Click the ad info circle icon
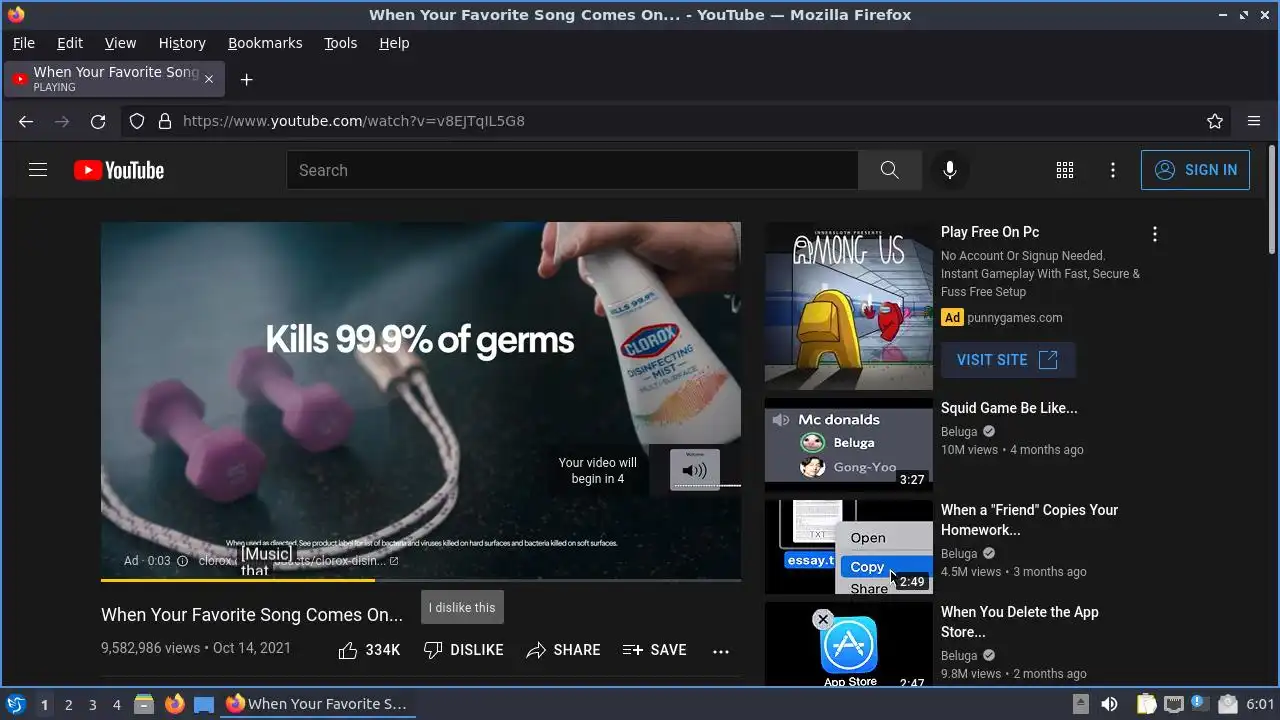Viewport: 1280px width, 720px height. coord(182,561)
